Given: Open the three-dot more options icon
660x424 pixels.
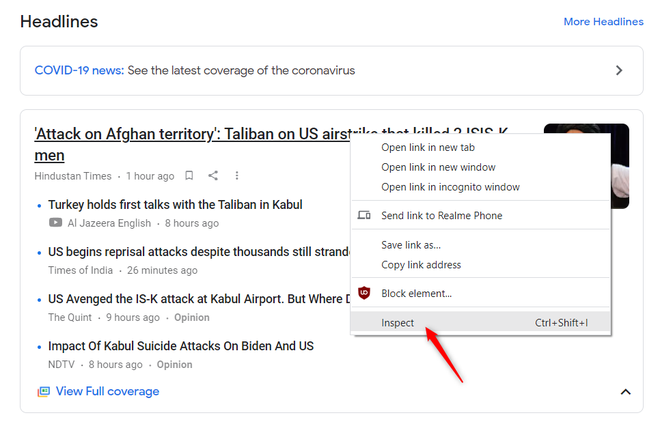Looking at the screenshot, I should coord(237,176).
